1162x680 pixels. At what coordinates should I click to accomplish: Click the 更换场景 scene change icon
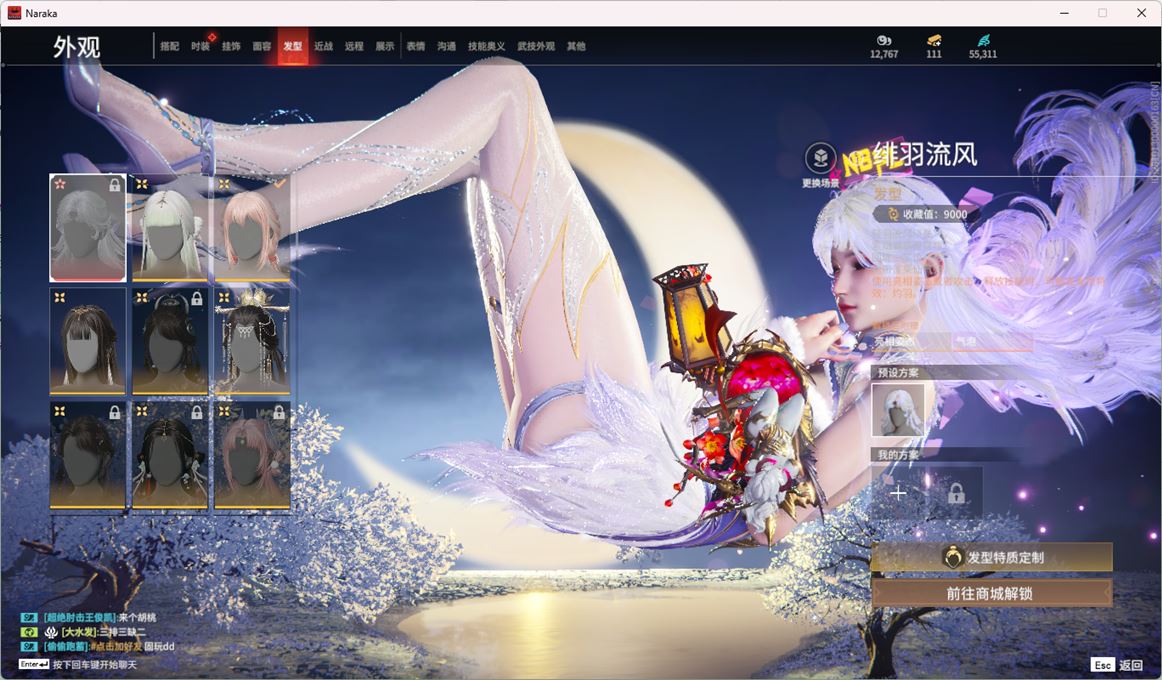820,159
